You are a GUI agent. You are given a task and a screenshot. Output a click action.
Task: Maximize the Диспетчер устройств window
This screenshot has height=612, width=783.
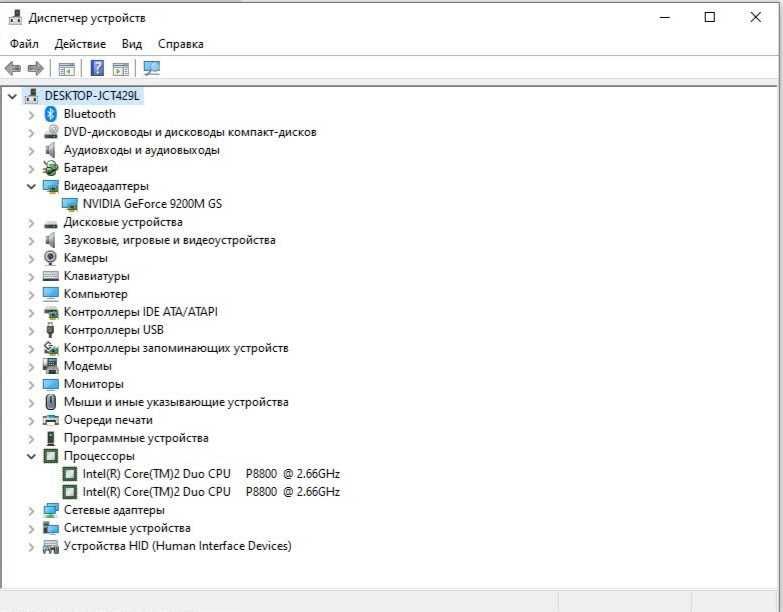tap(710, 17)
